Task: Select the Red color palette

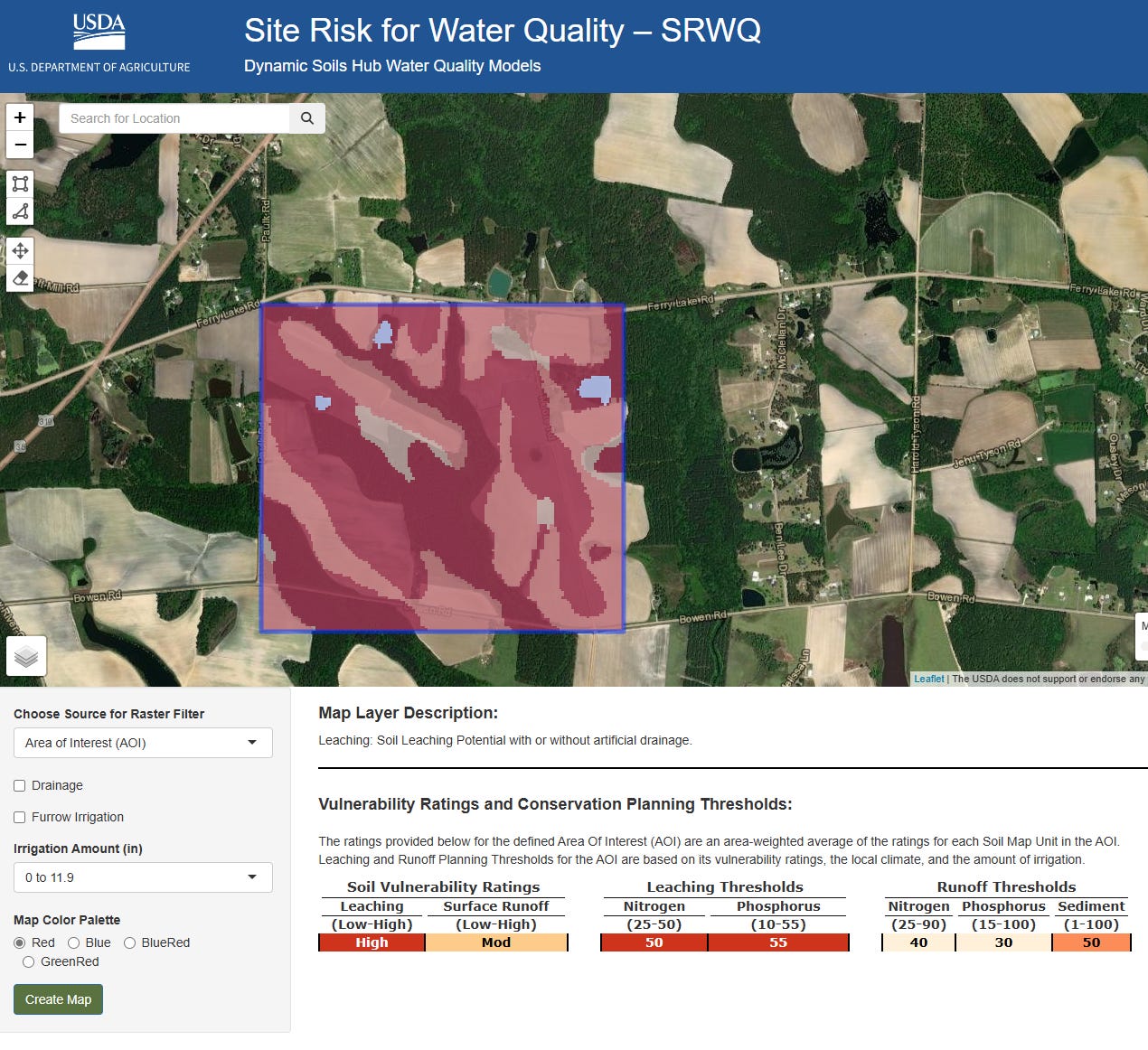Action: 20,942
